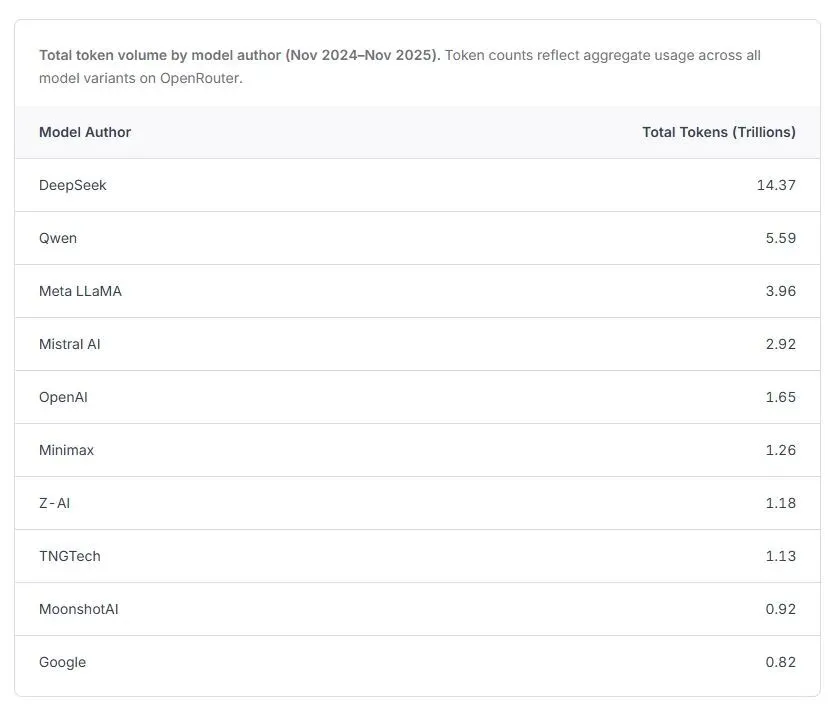Select the 2.92 token value
This screenshot has height=711, width=831.
click(x=779, y=344)
